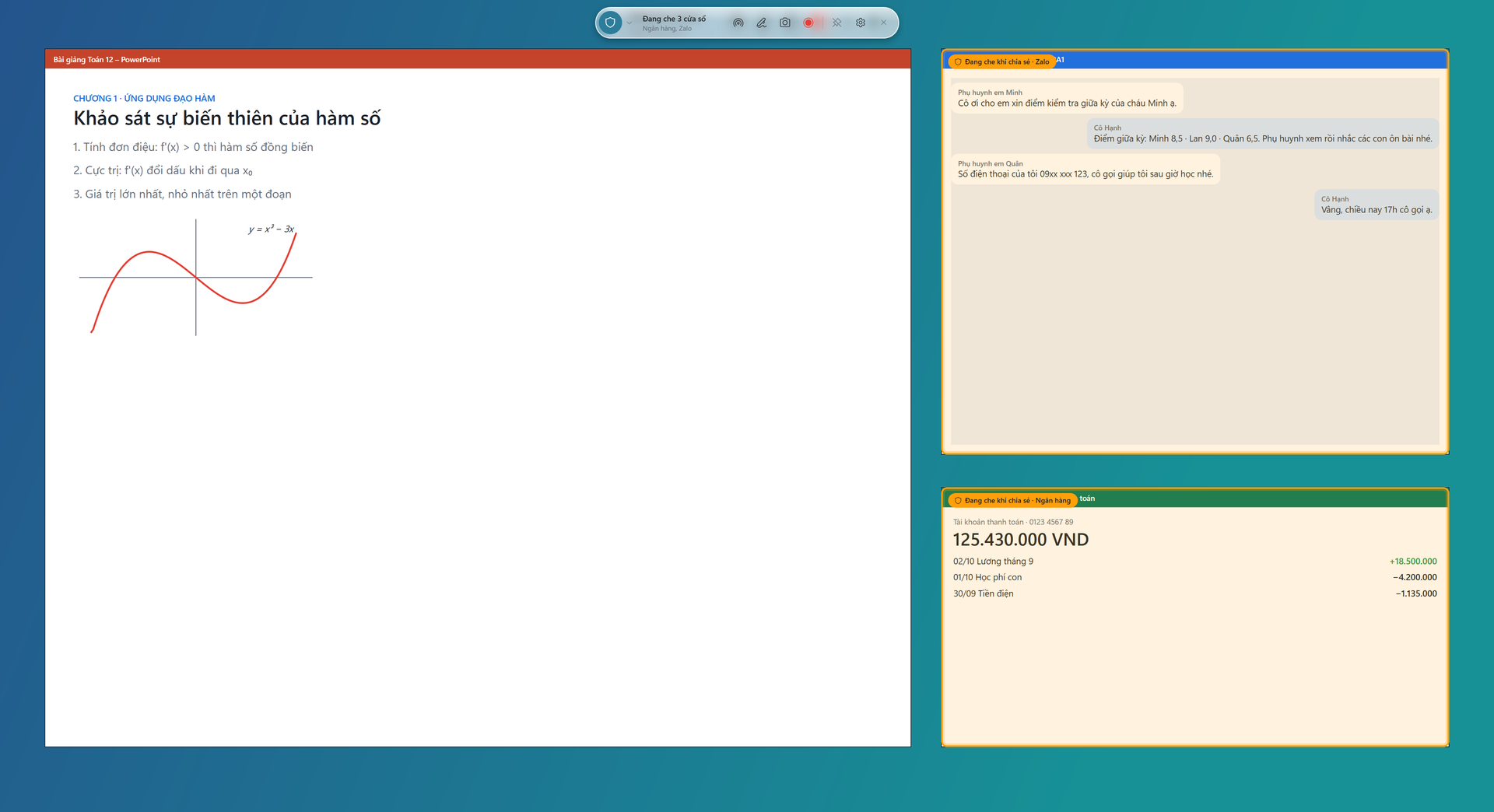Click the 'y = x³ − 3x' graph label
1494x812 pixels.
click(272, 229)
